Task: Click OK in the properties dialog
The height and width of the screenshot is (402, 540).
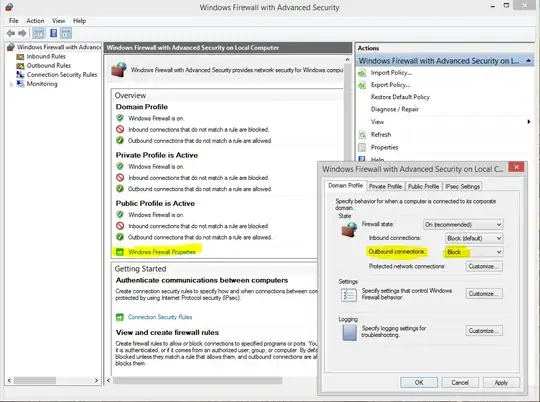Action: 419,382
